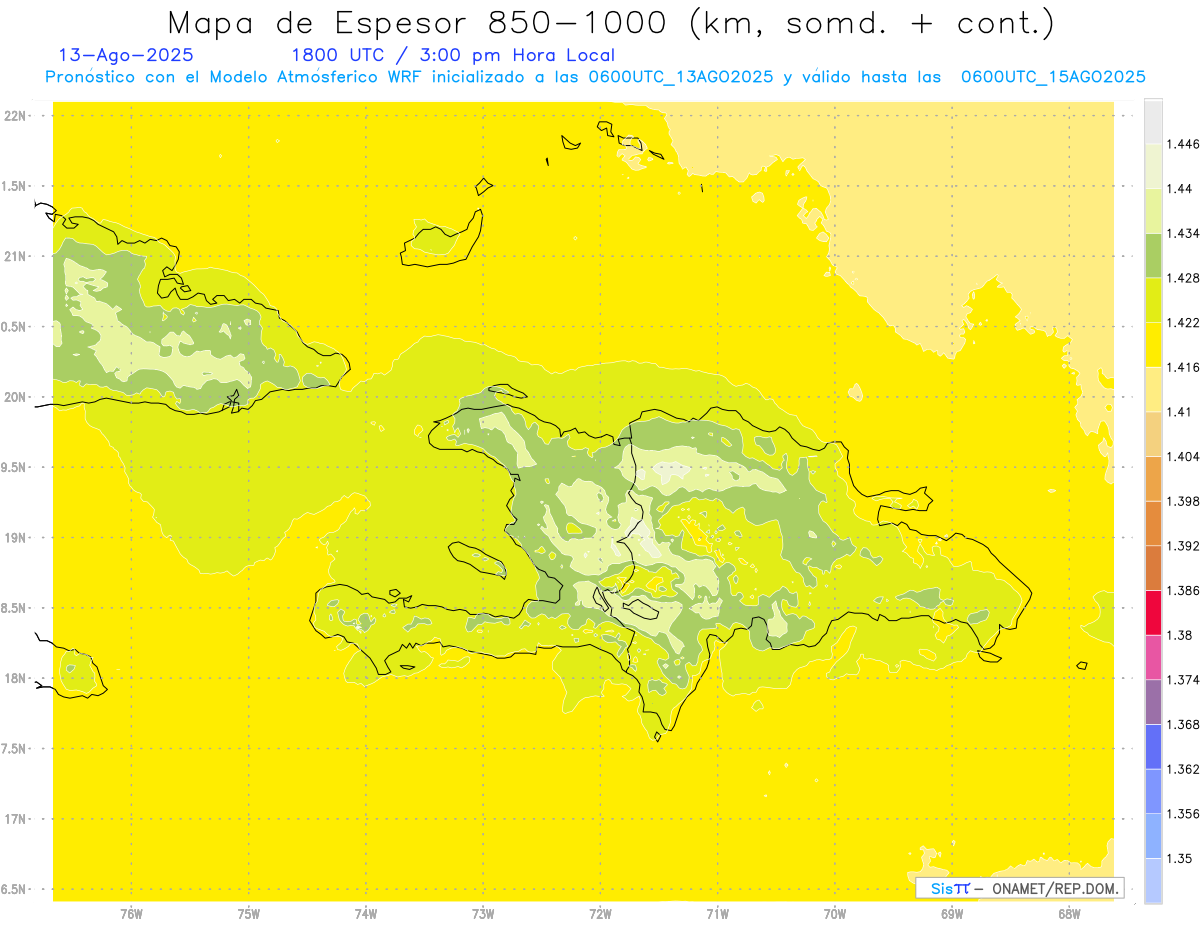This screenshot has width=1200, height=927.
Task: Click the '72W' longitude label
Action: 600,914
